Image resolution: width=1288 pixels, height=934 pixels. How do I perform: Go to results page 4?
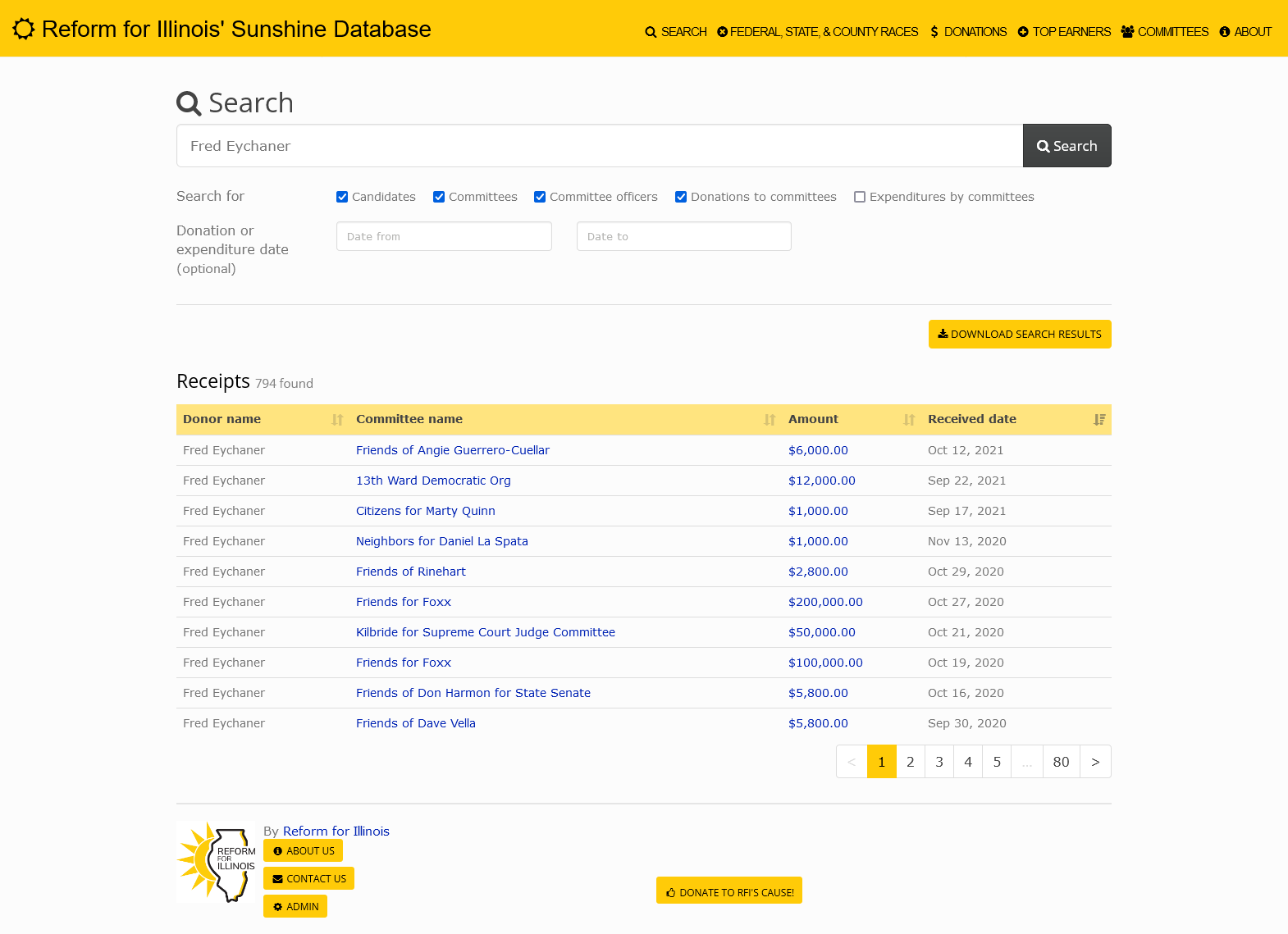tap(968, 762)
